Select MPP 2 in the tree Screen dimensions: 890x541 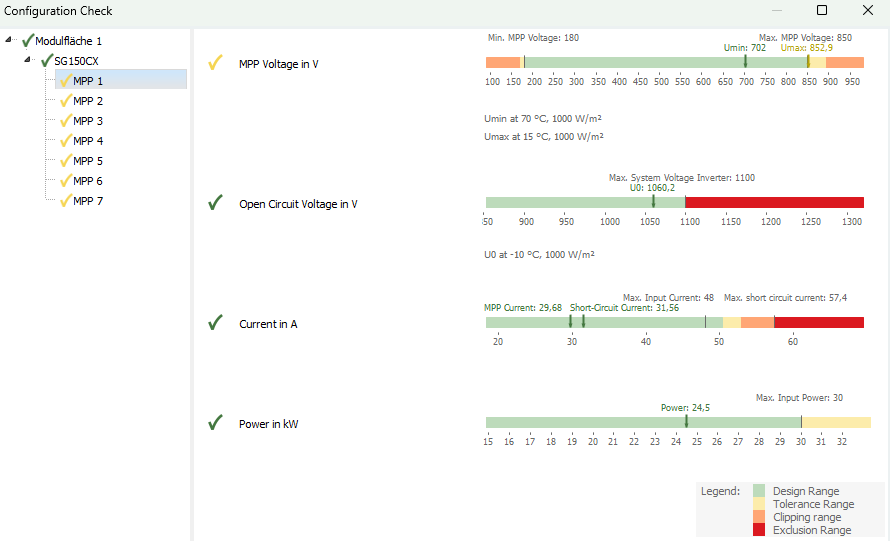click(88, 101)
